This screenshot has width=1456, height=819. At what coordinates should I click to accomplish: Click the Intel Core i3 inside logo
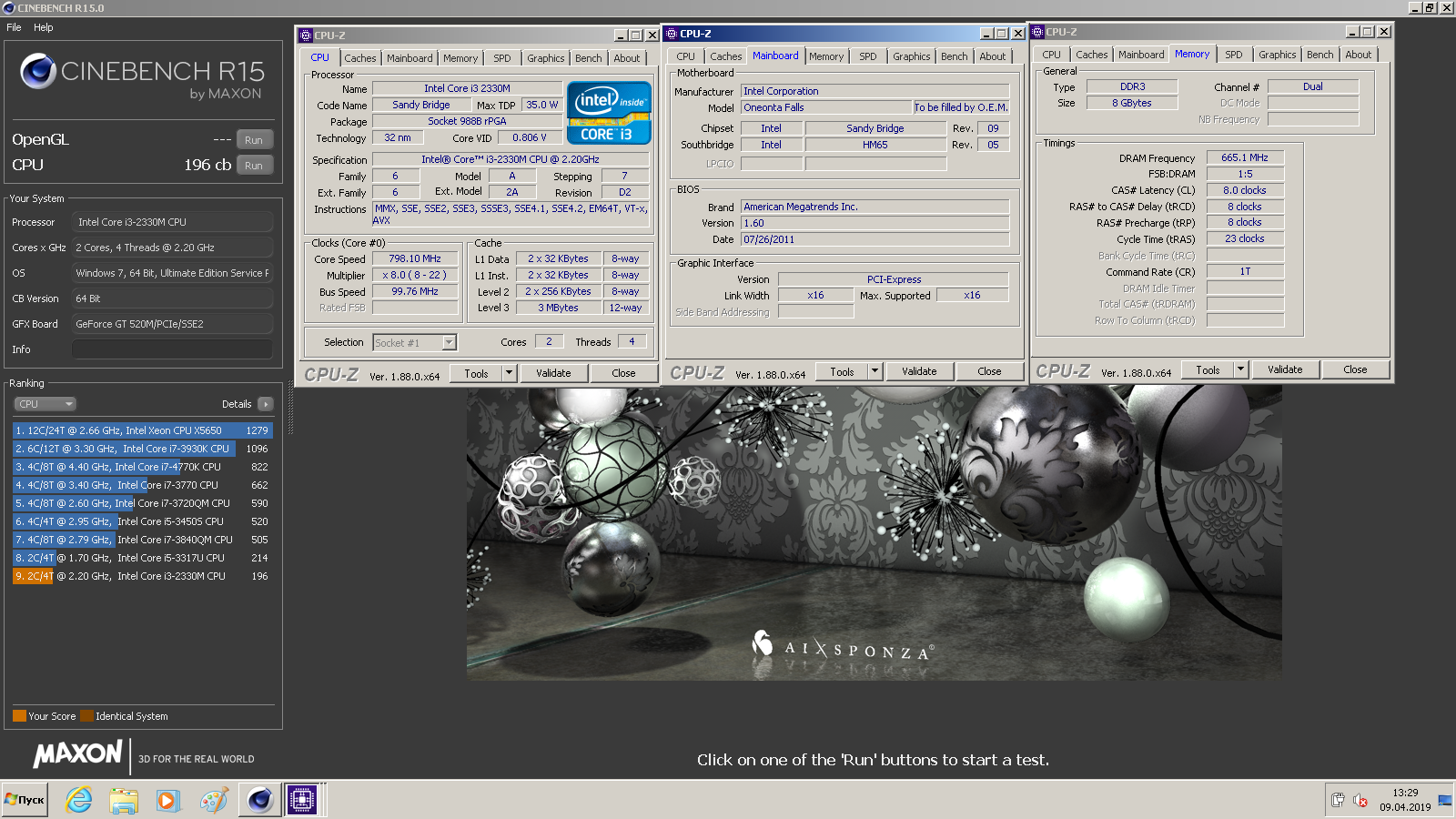pos(609,113)
